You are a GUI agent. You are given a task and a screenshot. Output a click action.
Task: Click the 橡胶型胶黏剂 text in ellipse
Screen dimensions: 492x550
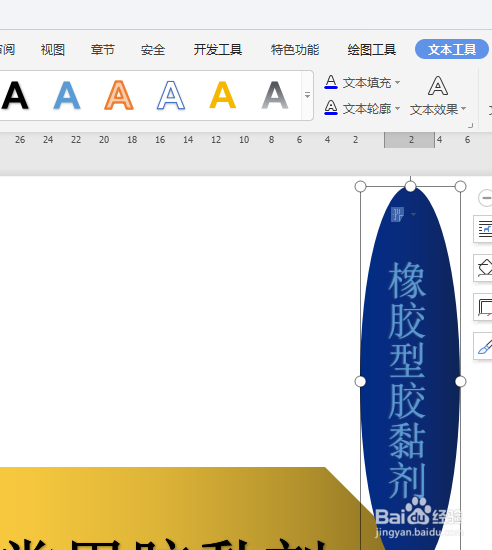407,380
